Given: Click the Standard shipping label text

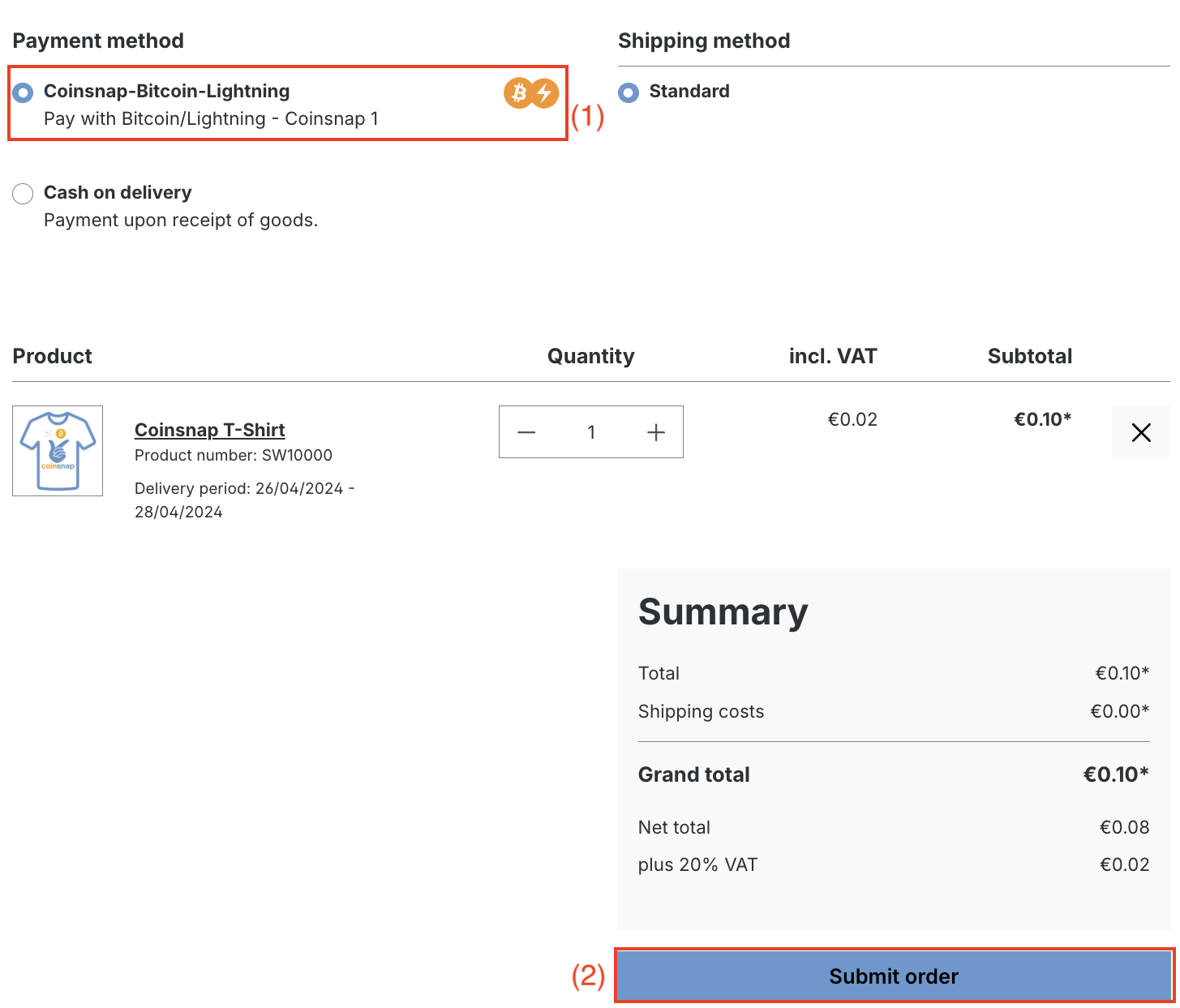Looking at the screenshot, I should (689, 92).
